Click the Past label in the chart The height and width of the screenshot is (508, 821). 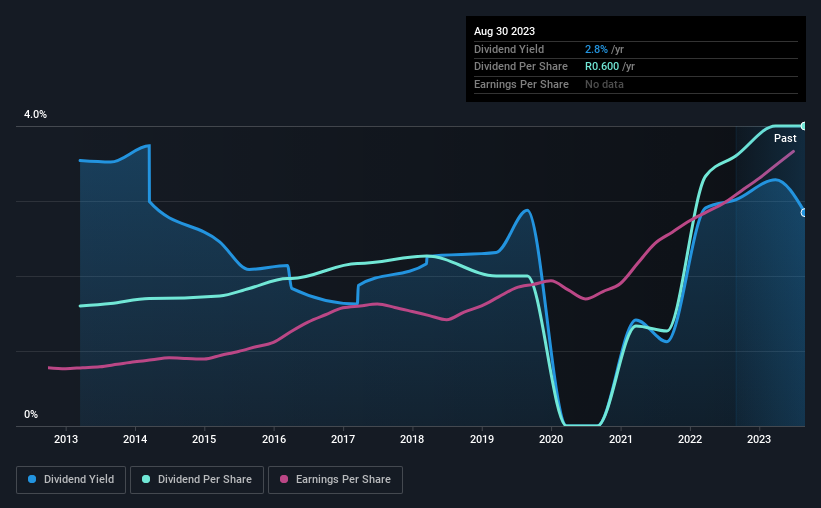(785, 138)
